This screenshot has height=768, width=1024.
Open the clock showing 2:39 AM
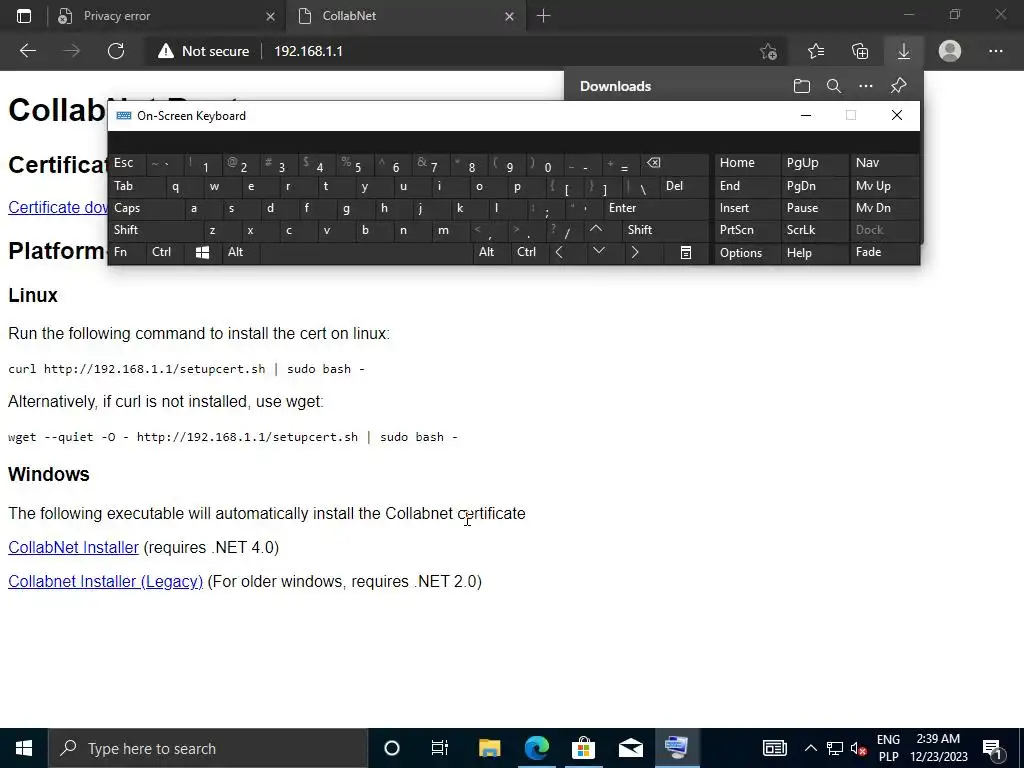(938, 748)
